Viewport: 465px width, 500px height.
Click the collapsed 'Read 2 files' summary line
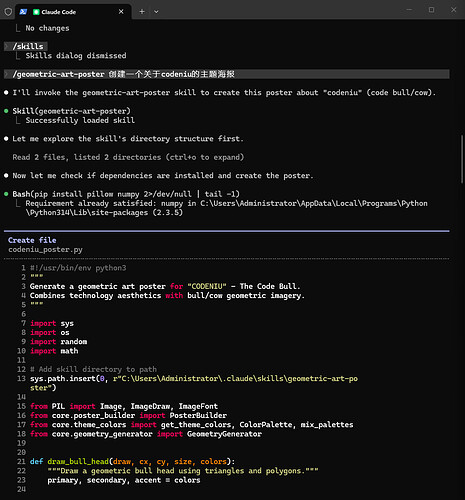(x=128, y=157)
